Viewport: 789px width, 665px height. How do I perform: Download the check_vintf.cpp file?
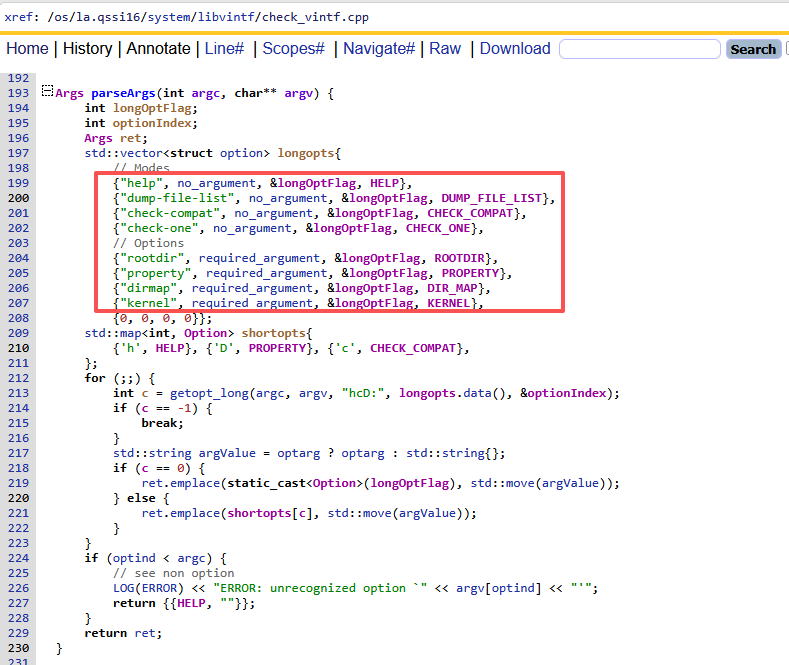(x=515, y=49)
